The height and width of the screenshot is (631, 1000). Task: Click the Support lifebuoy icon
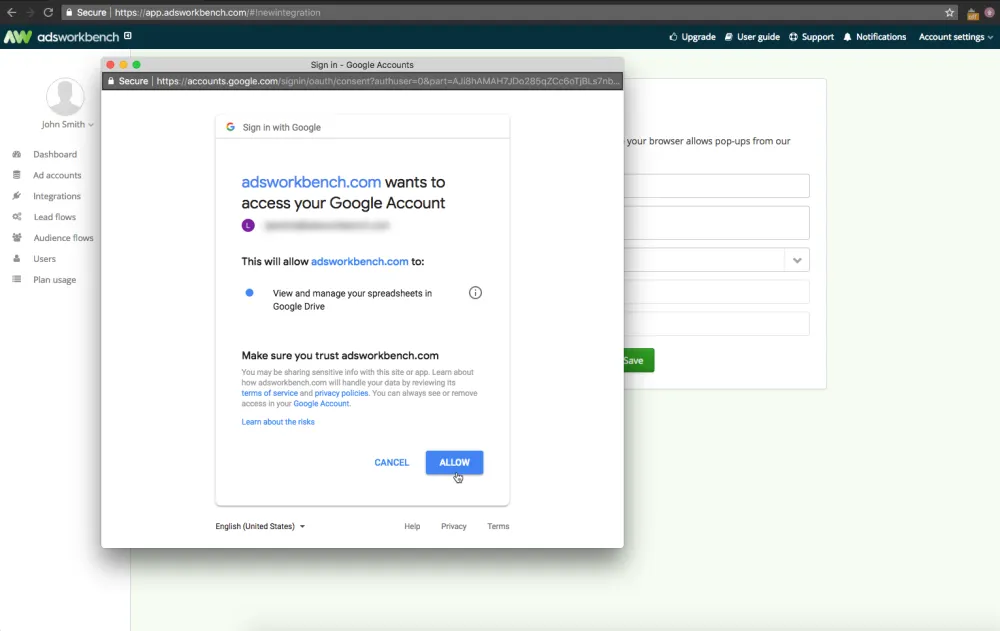(793, 37)
